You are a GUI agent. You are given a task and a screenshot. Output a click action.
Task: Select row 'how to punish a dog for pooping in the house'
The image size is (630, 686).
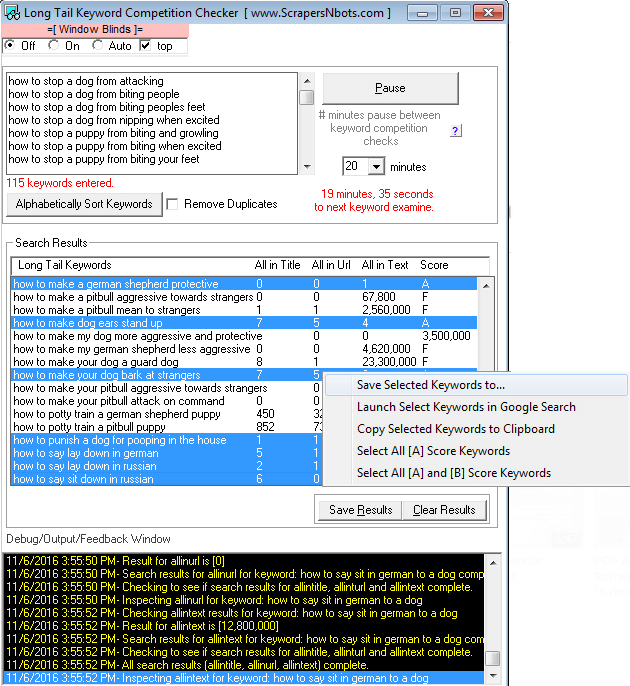(167, 440)
